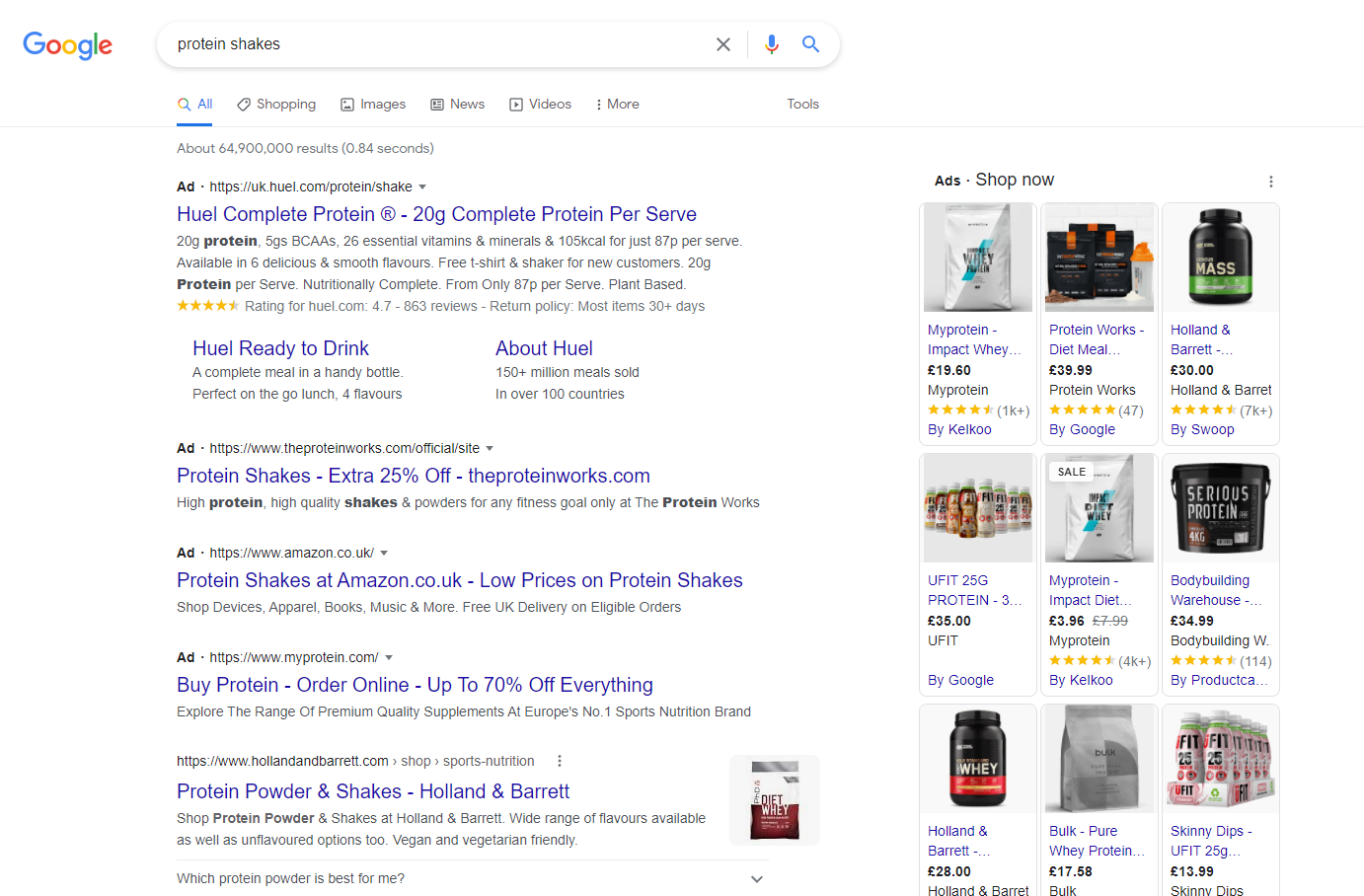1364x896 pixels.
Task: Open the Huel Ready to Drink link
Action: (x=280, y=348)
